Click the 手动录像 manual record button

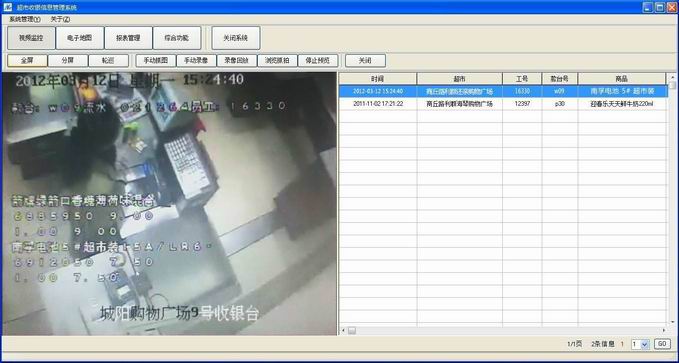[x=196, y=61]
